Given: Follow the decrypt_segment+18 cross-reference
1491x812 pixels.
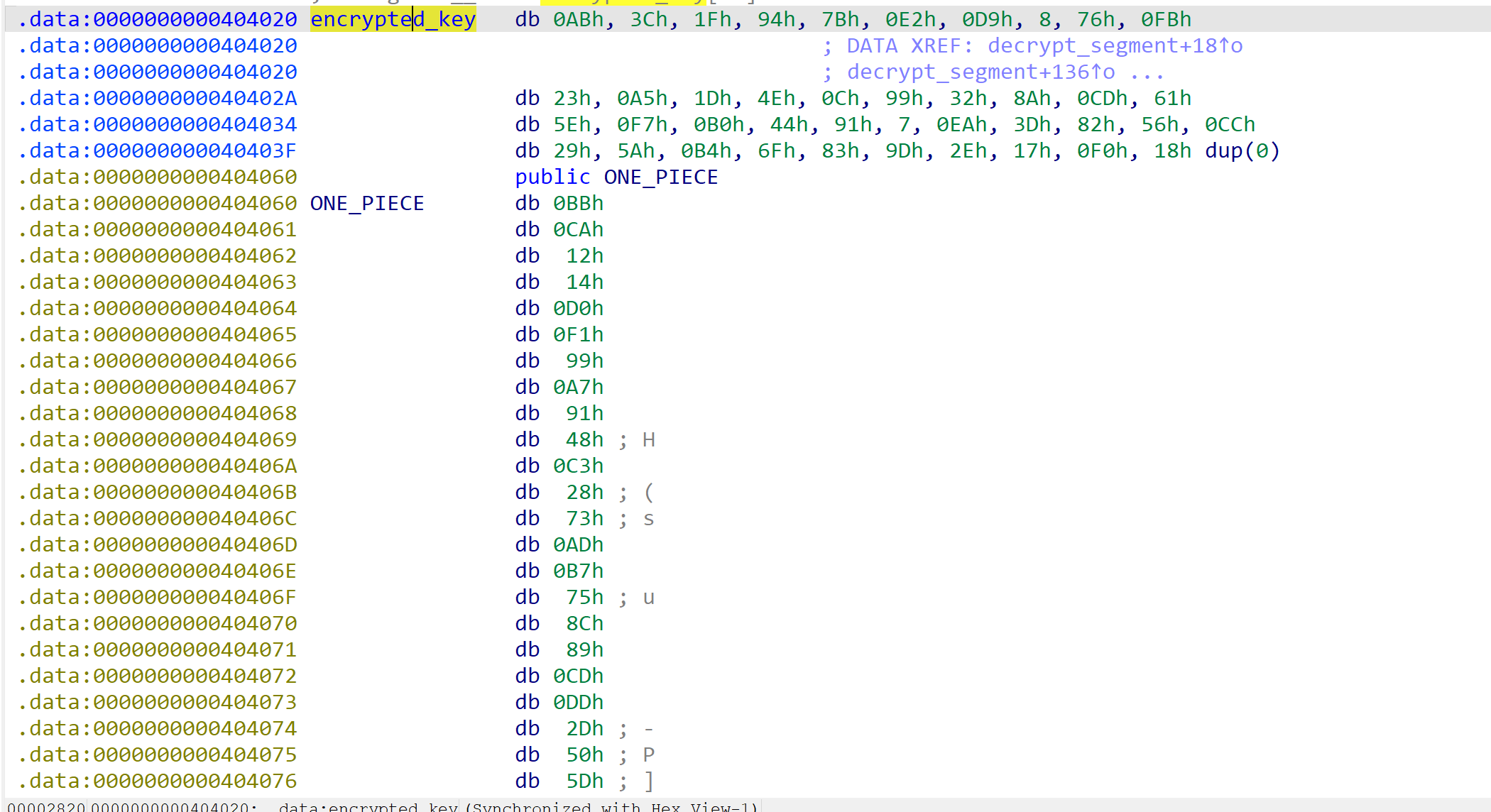Looking at the screenshot, I should (1115, 45).
